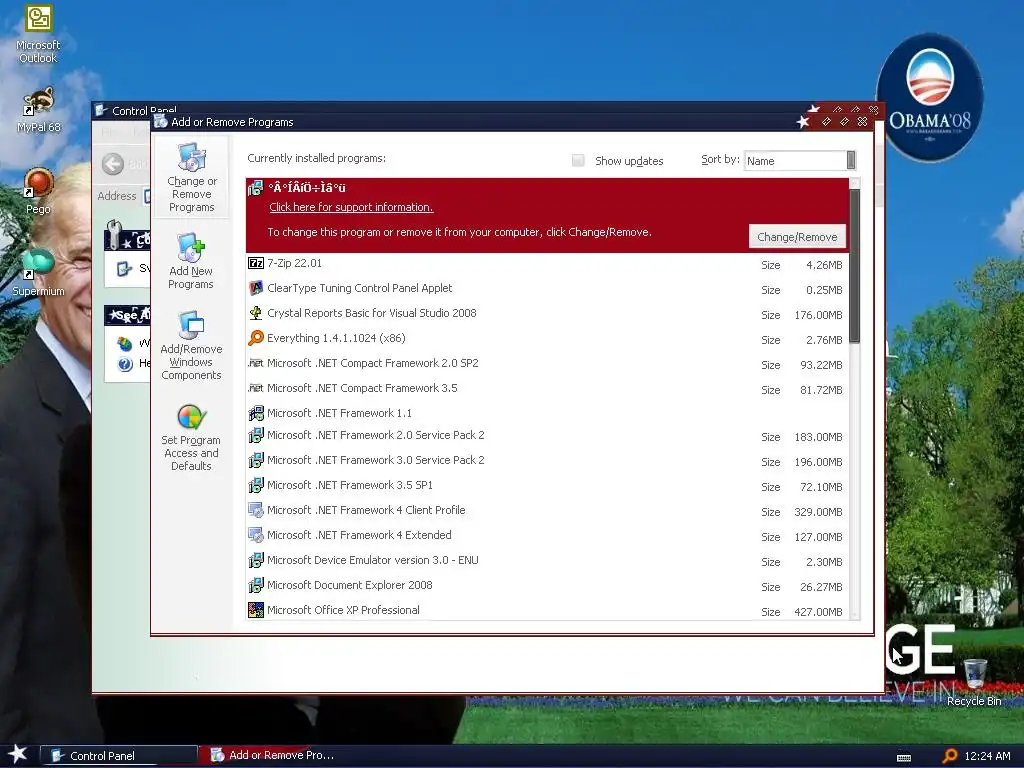Click .NET Compact Framework 3.5 icon
Viewport: 1024px width, 768px height.
click(x=256, y=388)
